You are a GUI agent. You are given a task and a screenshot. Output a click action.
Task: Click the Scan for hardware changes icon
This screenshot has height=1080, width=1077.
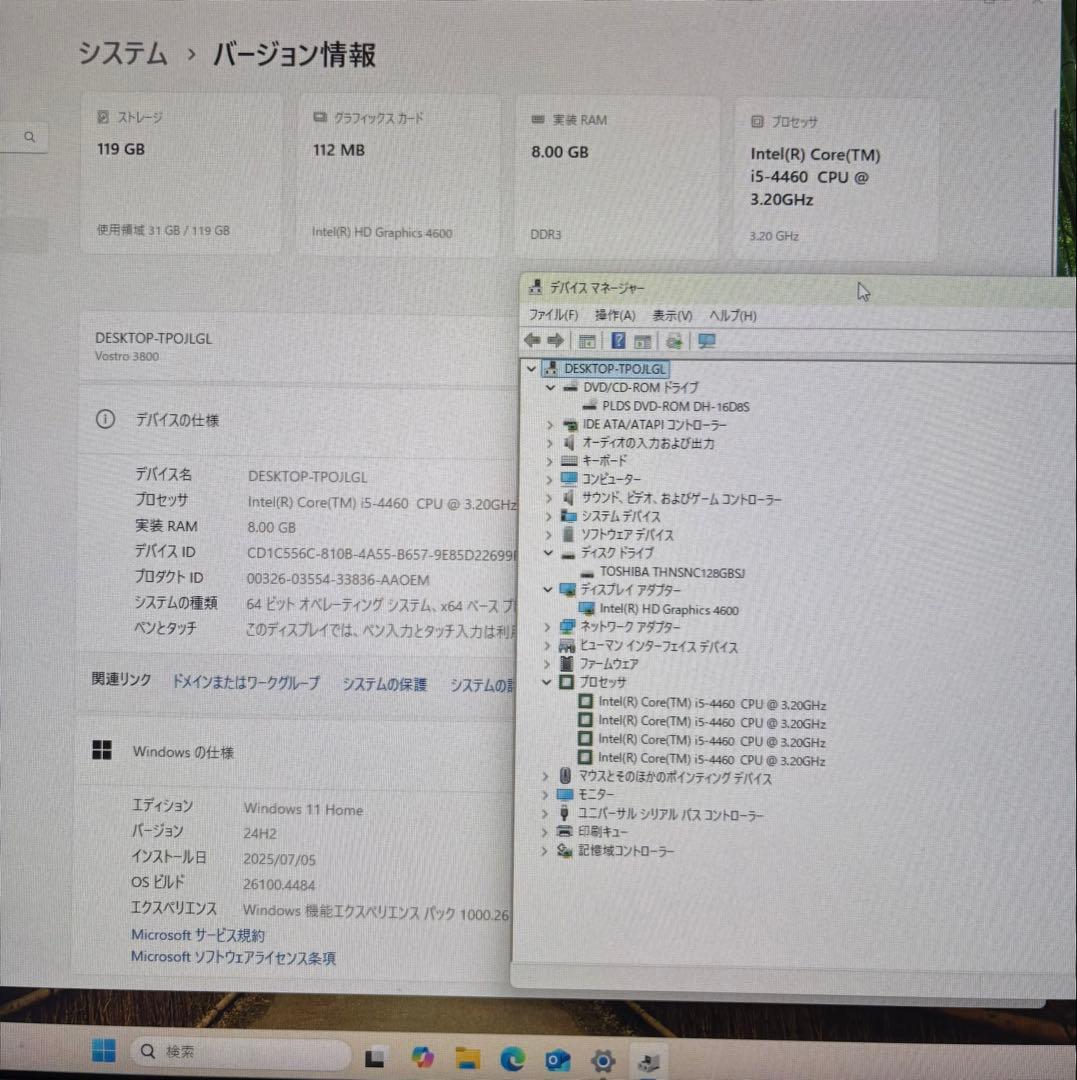tap(673, 340)
